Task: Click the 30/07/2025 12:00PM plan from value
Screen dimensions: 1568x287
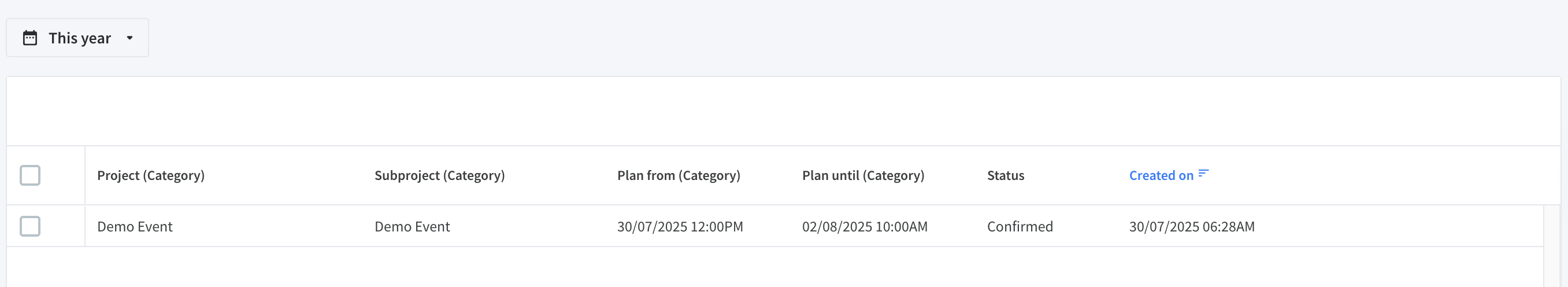Action: (680, 227)
